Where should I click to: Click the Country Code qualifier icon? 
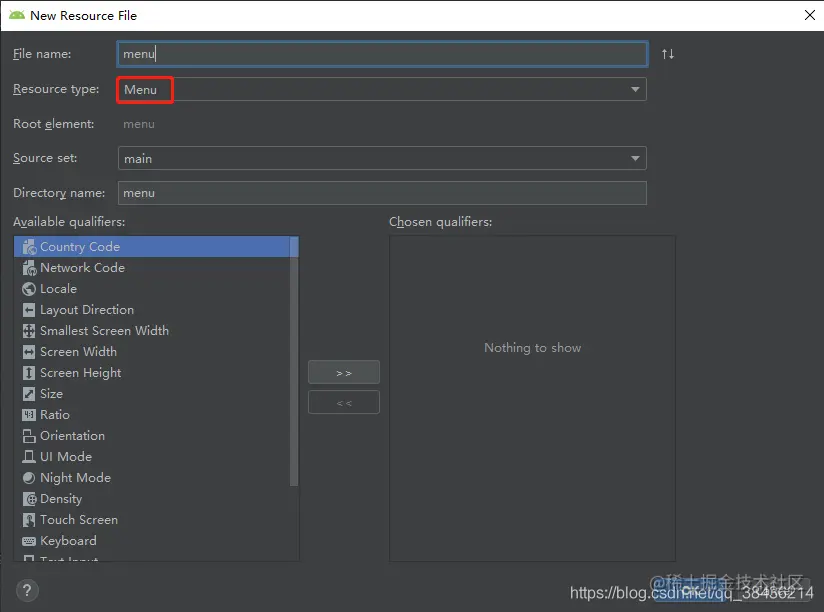(x=29, y=246)
